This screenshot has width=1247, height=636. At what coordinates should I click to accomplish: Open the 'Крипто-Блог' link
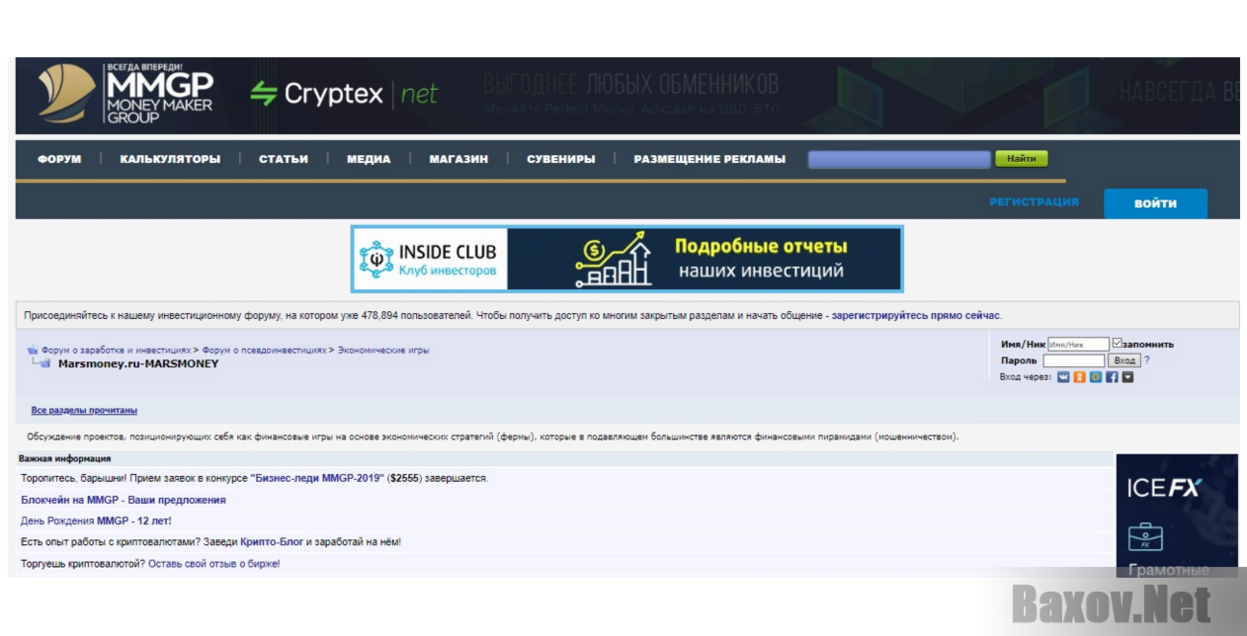[x=271, y=542]
